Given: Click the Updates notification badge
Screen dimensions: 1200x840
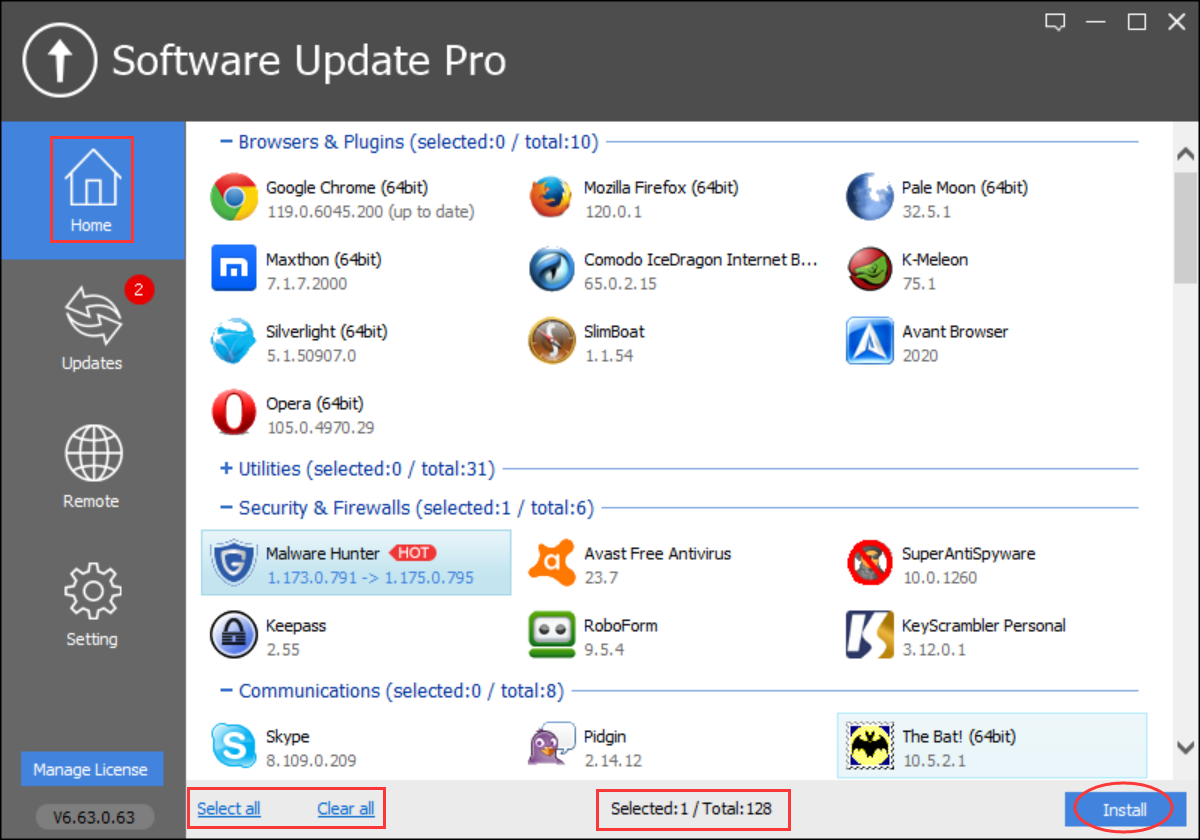Looking at the screenshot, I should pyautogui.click(x=139, y=290).
